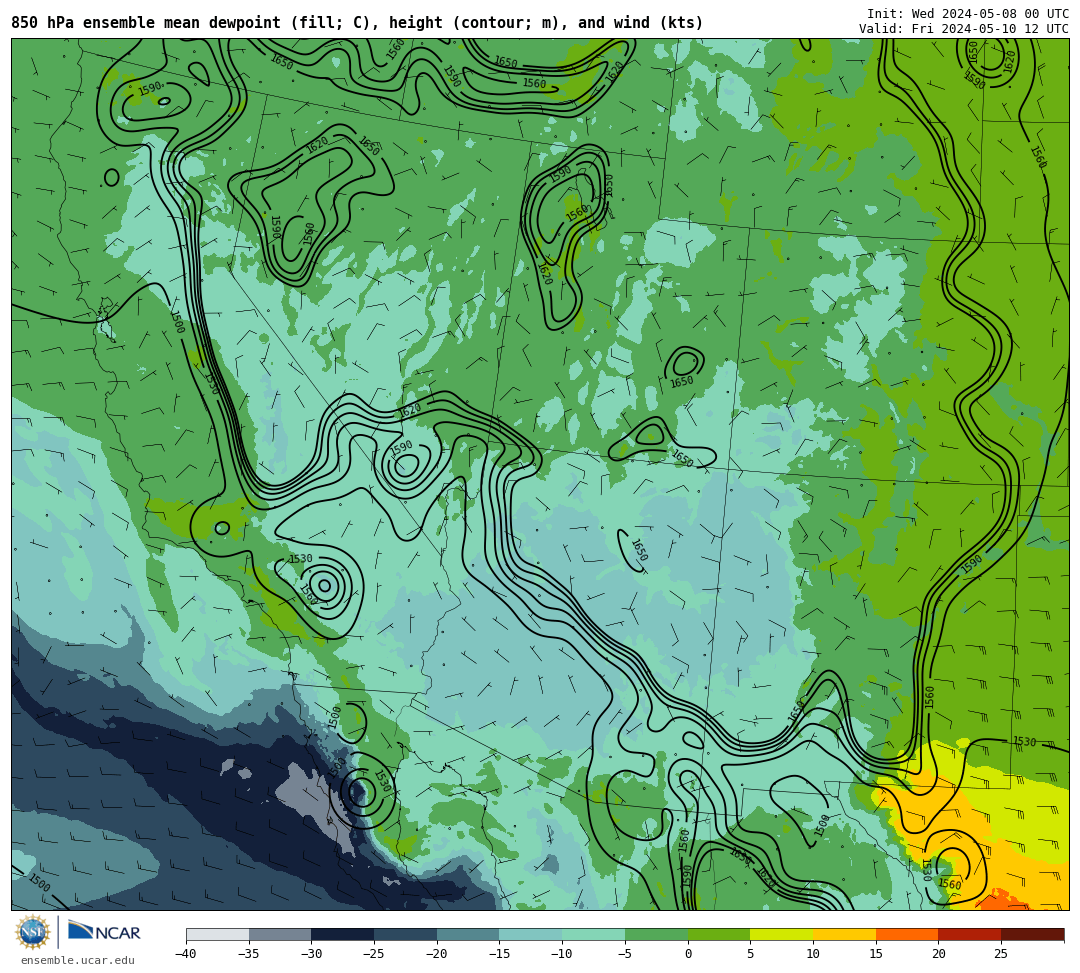Click the colorbar tick label -15

[499, 954]
